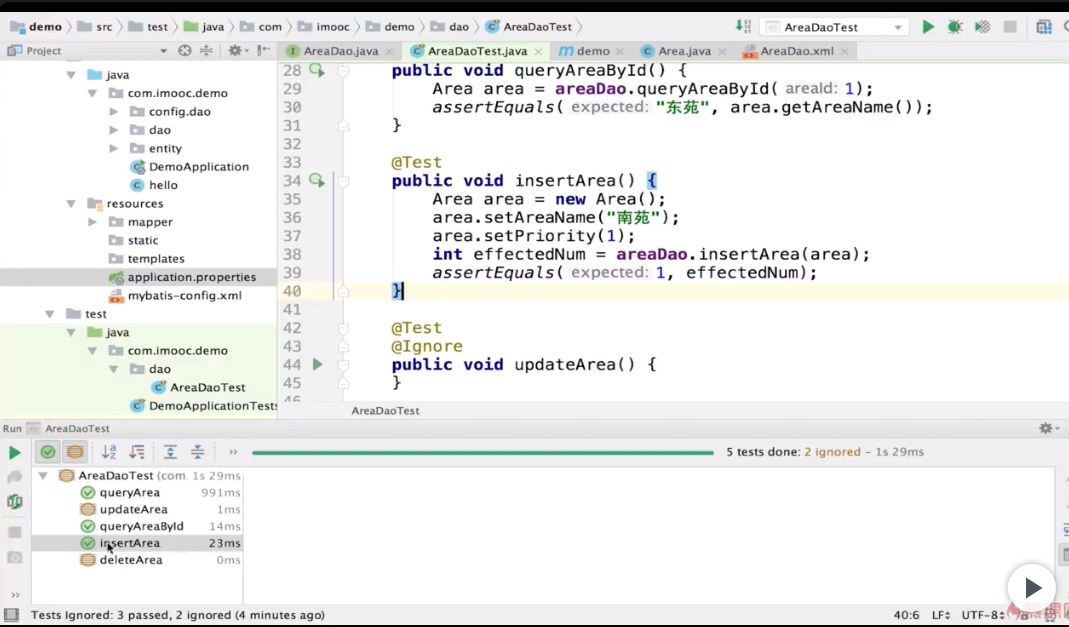This screenshot has width=1069, height=627.
Task: Open Project Structure from the top toolbar
Action: click(x=1044, y=27)
